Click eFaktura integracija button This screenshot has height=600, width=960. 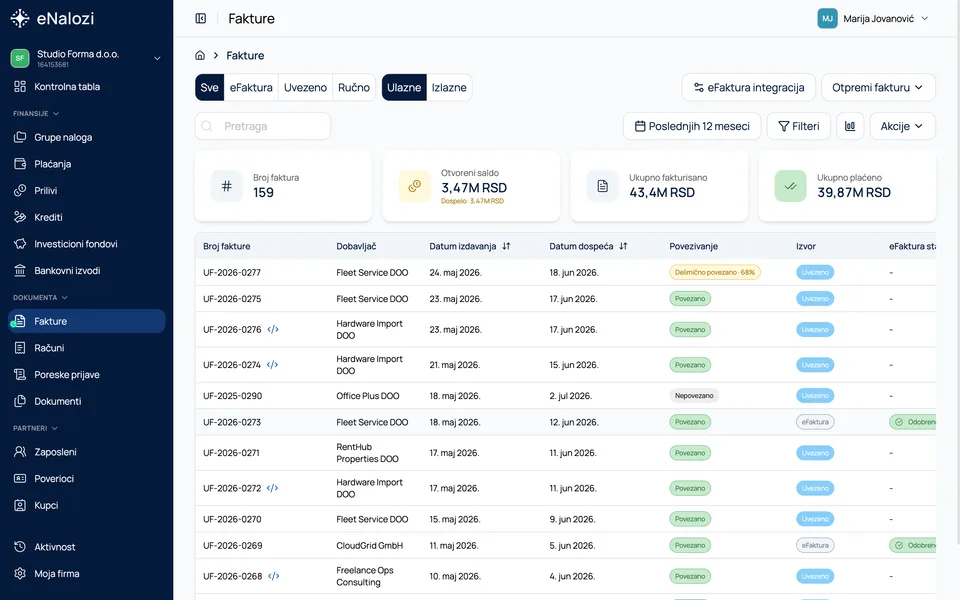coord(748,88)
